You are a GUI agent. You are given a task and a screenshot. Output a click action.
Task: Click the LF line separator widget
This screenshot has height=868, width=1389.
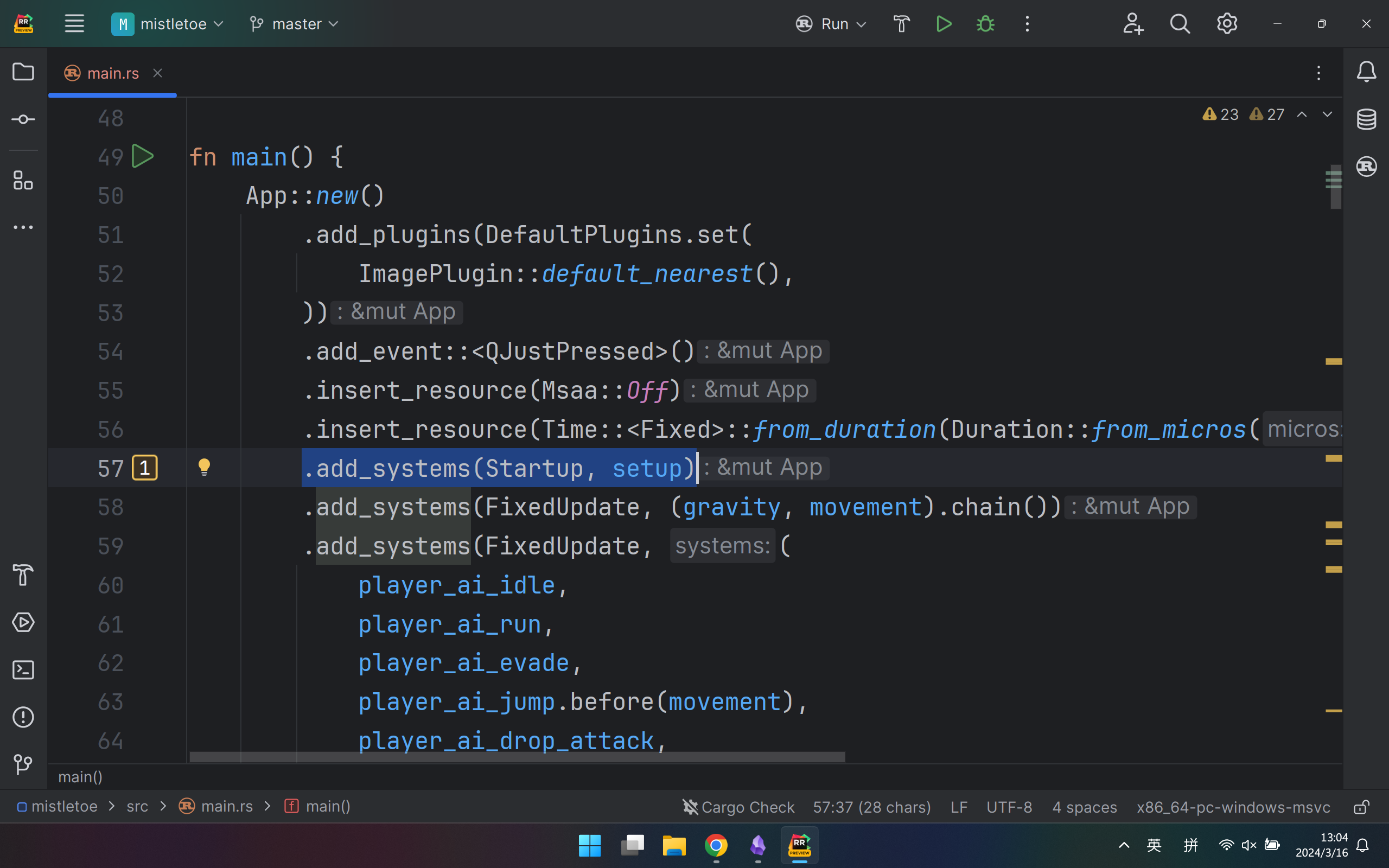pyautogui.click(x=959, y=807)
